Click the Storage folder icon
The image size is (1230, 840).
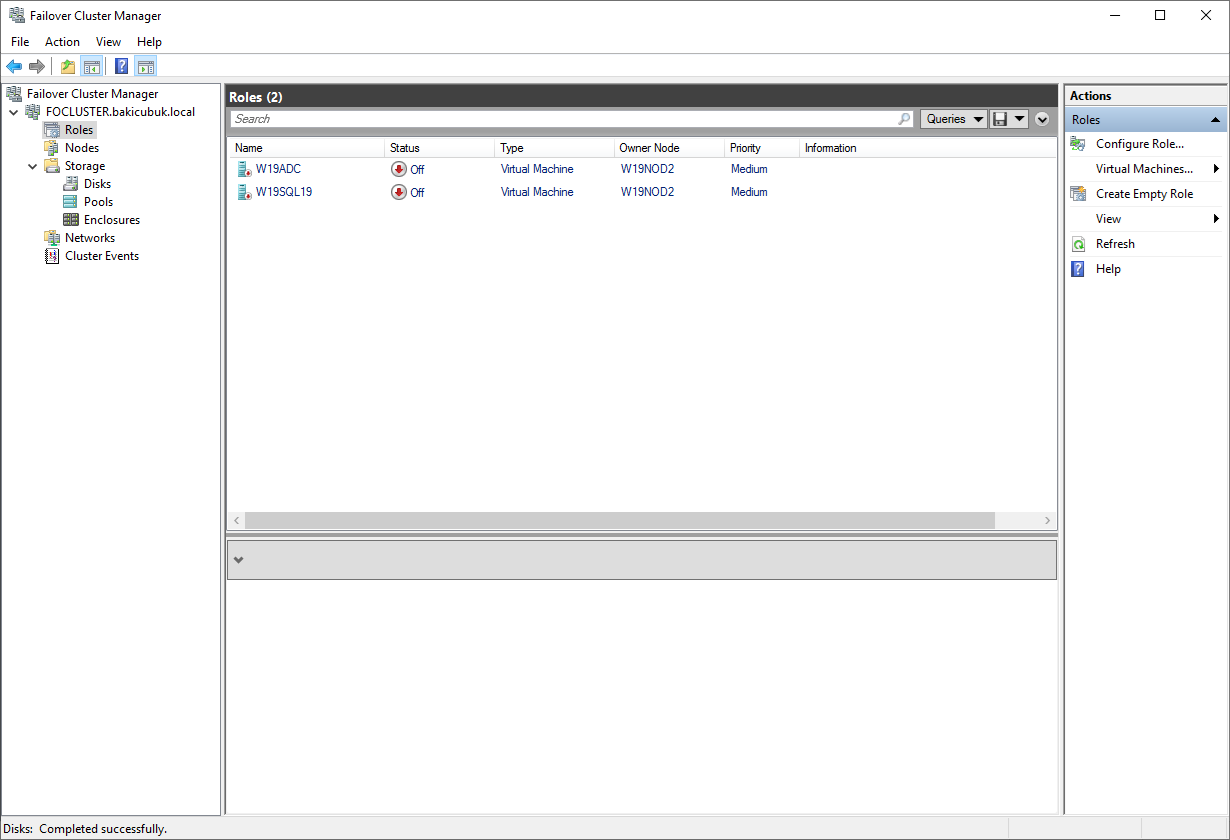pos(52,166)
